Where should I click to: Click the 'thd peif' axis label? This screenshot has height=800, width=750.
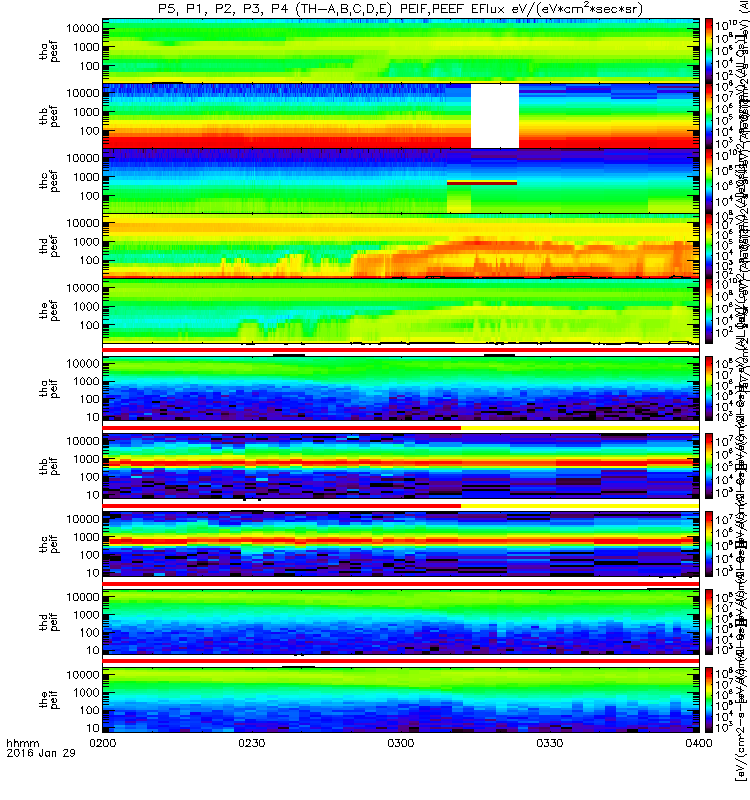49,621
